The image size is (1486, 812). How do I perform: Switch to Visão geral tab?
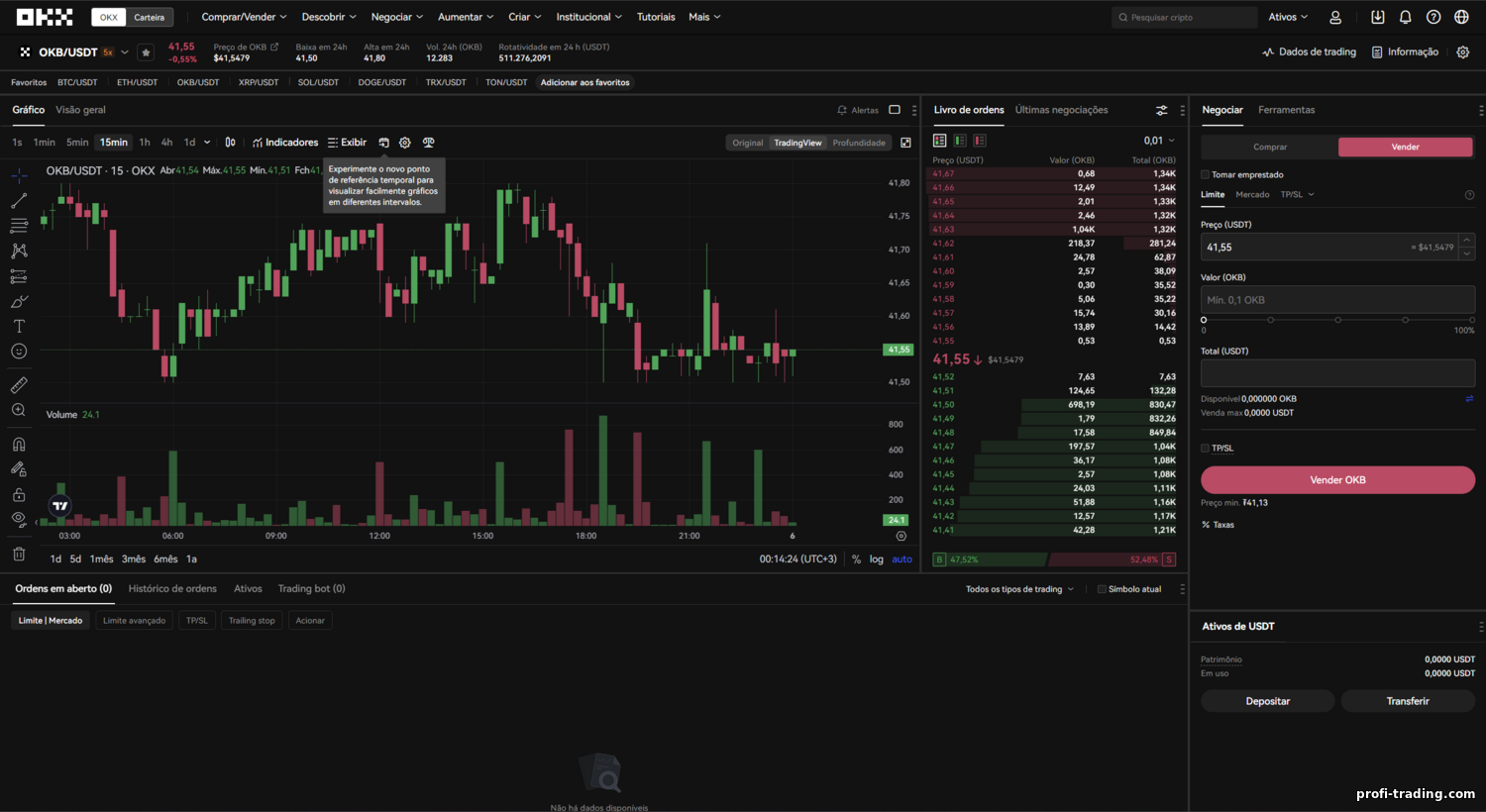tap(80, 110)
